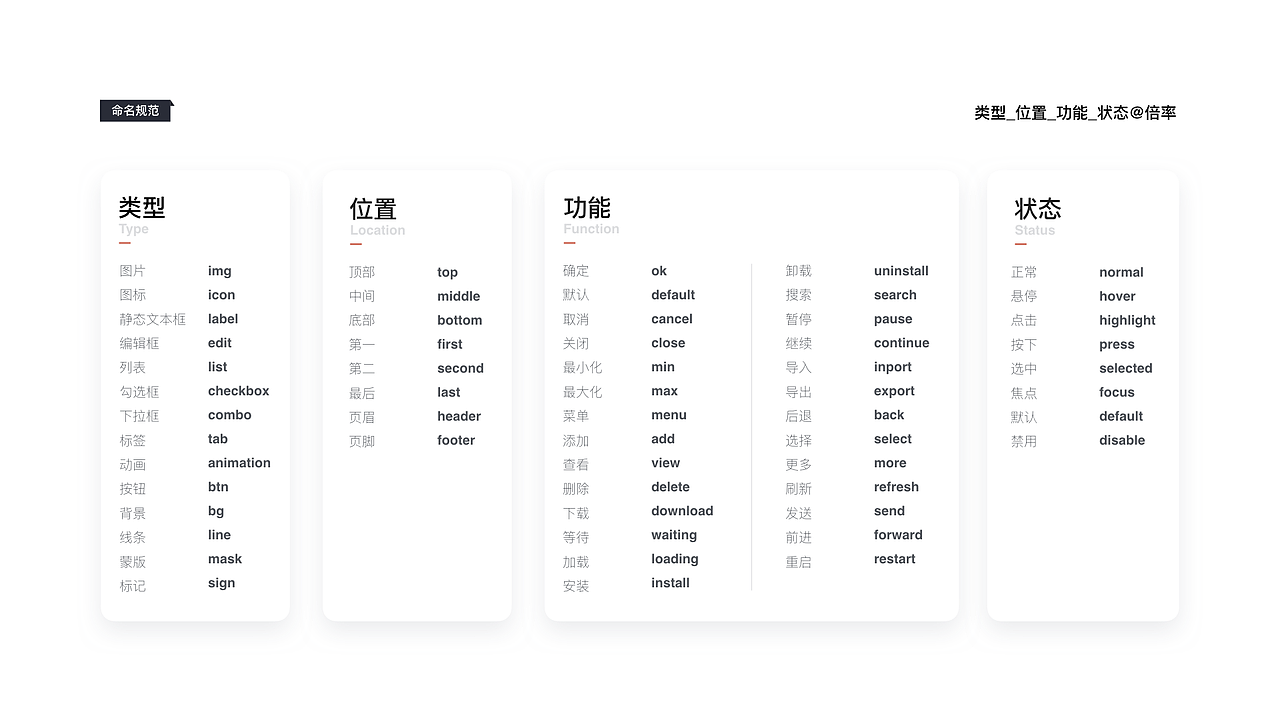Click the 'bg' entry
The width and height of the screenshot is (1280, 720).
(x=216, y=511)
